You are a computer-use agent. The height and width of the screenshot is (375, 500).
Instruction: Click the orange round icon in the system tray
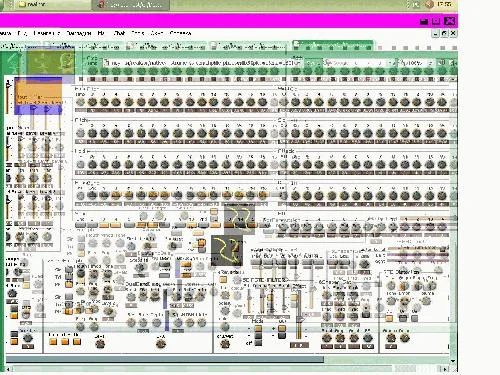point(430,4)
